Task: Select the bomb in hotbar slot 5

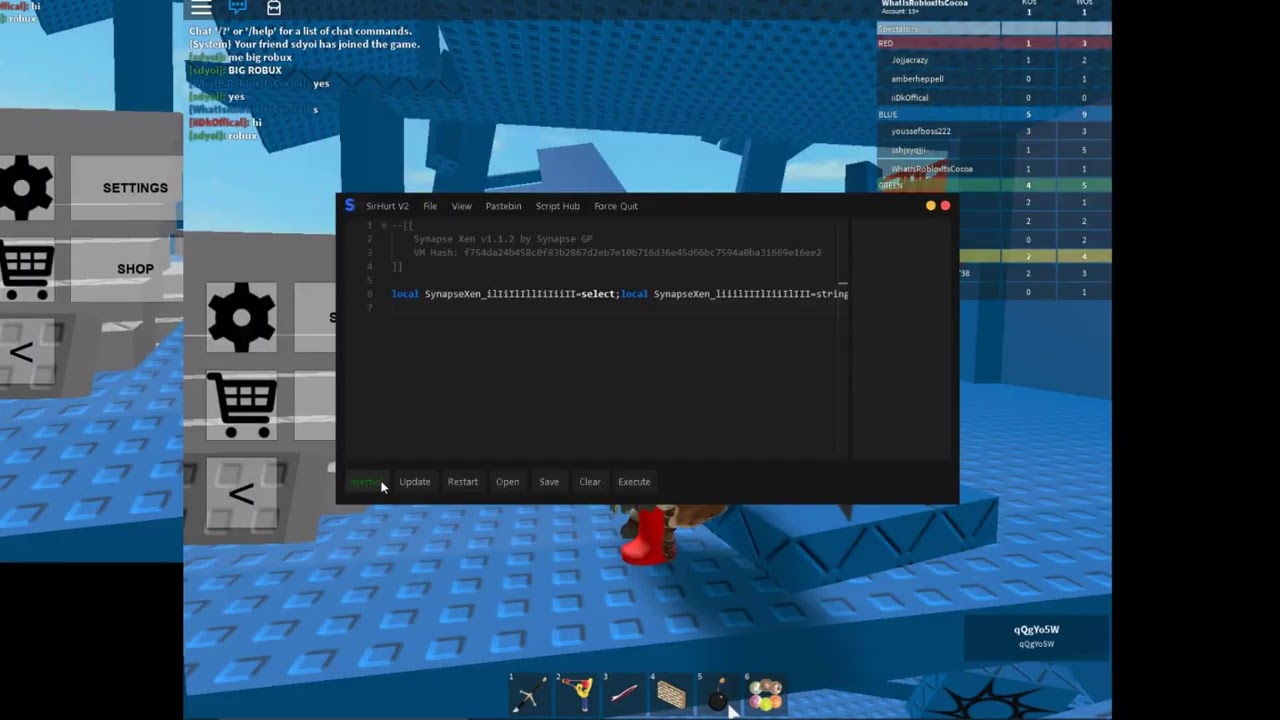Action: pyautogui.click(x=717, y=693)
